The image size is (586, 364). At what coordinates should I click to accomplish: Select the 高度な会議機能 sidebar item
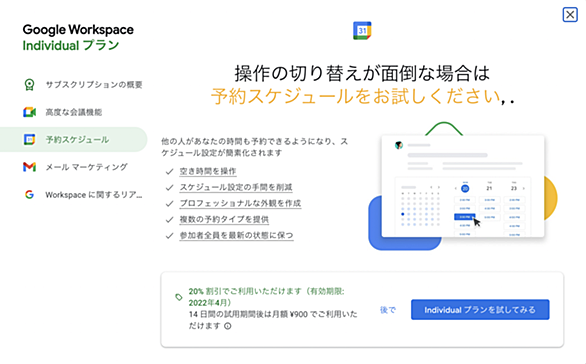point(74,112)
